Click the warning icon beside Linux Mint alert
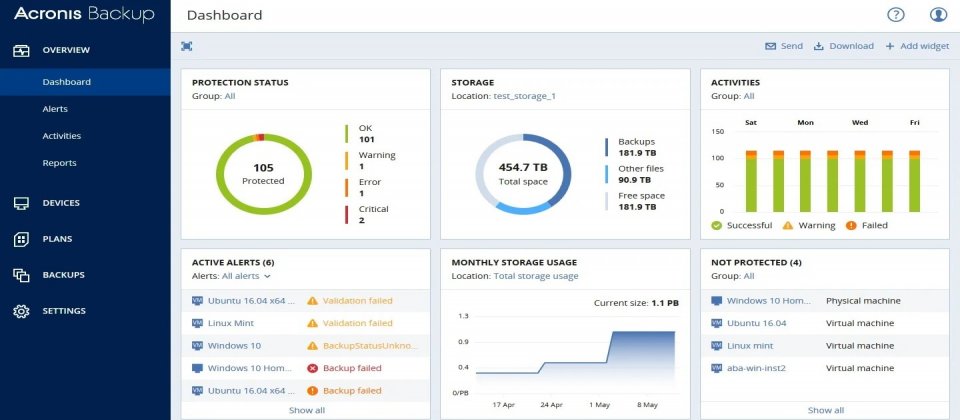This screenshot has height=420, width=960. (312, 323)
